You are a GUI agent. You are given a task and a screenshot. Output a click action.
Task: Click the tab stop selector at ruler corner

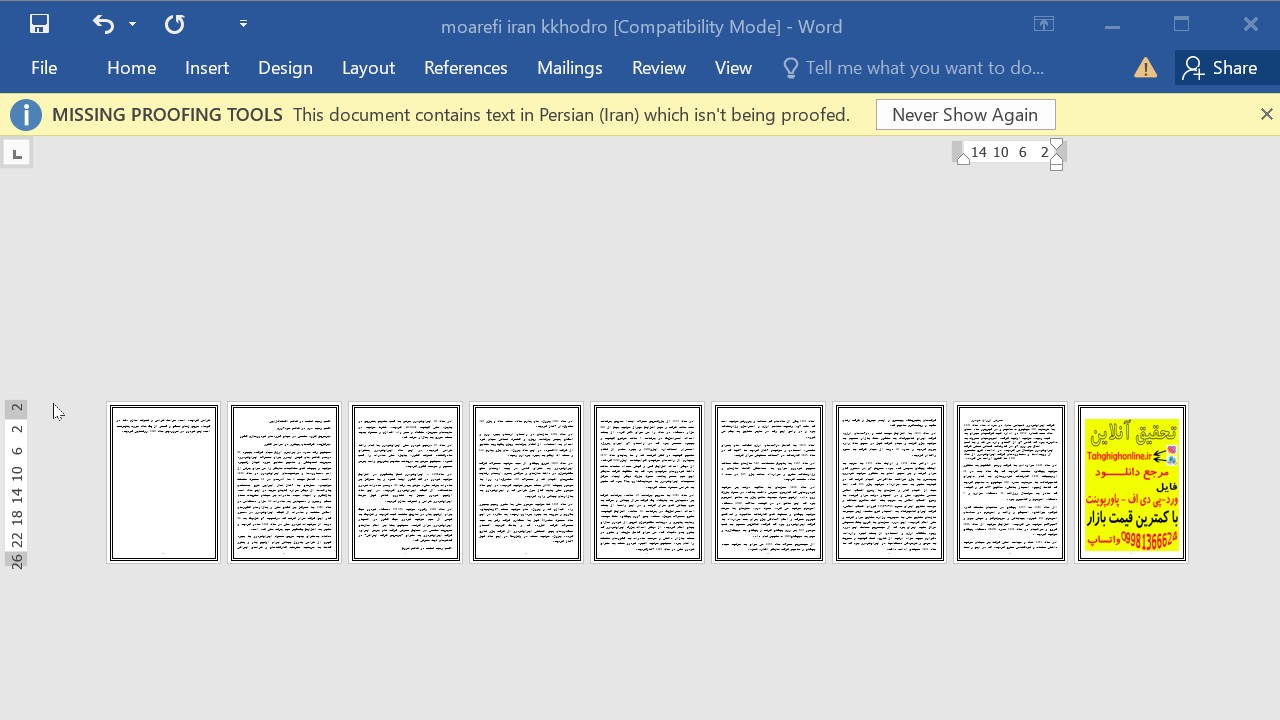(17, 153)
